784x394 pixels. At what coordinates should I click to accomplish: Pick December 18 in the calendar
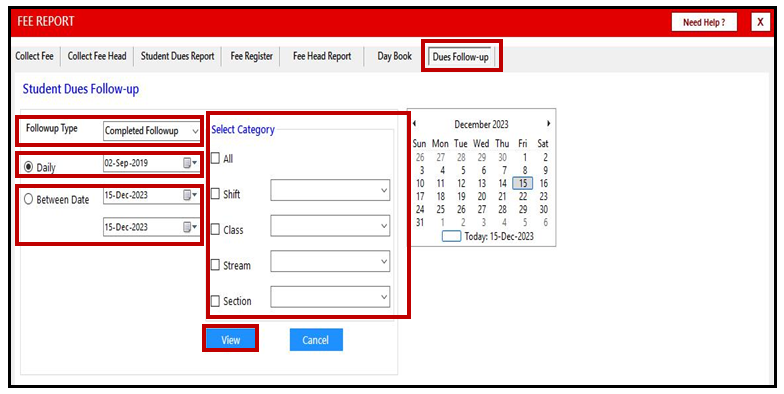[x=440, y=196]
